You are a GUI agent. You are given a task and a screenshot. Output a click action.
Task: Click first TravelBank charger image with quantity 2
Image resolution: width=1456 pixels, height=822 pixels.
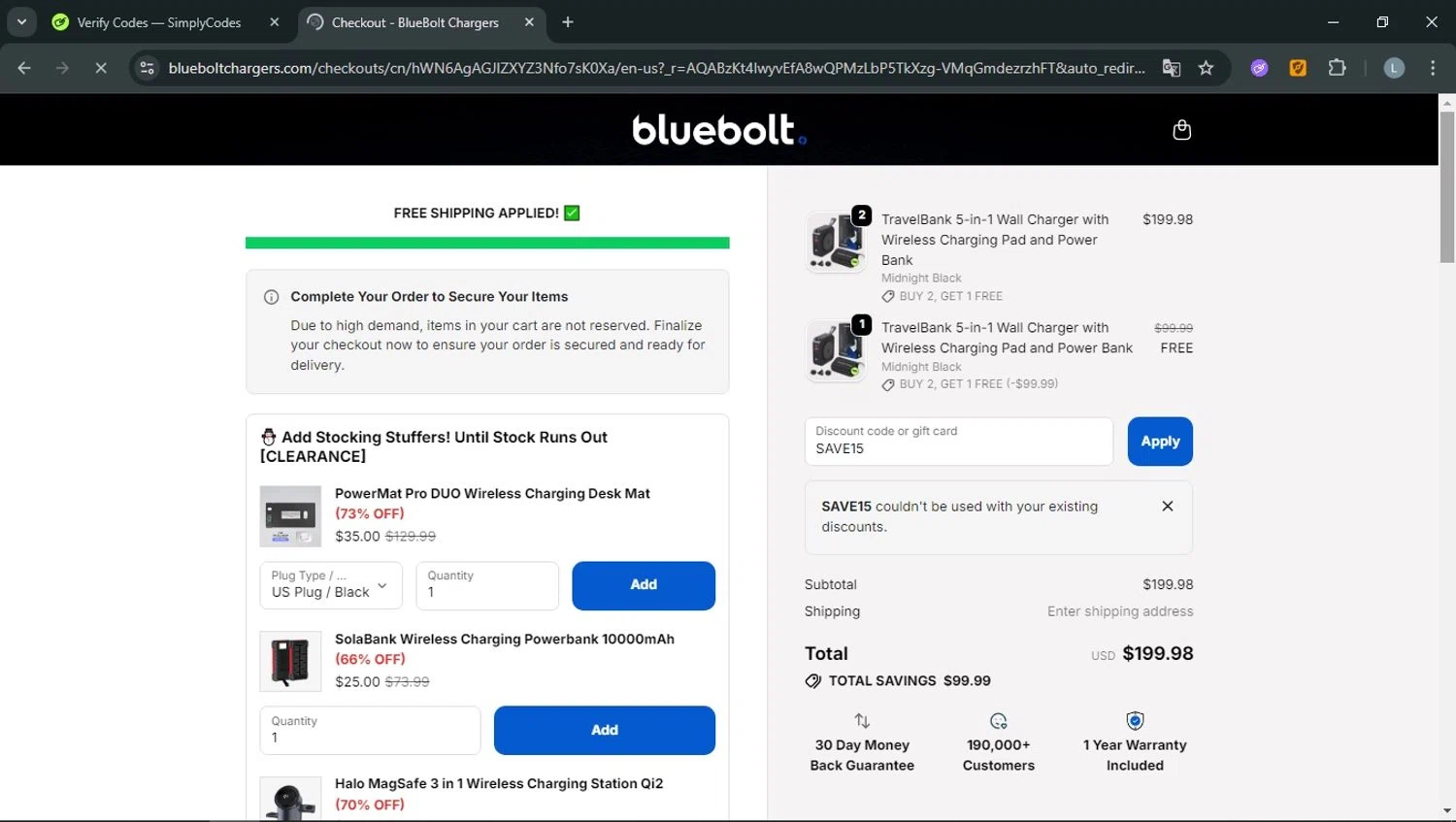pos(837,241)
